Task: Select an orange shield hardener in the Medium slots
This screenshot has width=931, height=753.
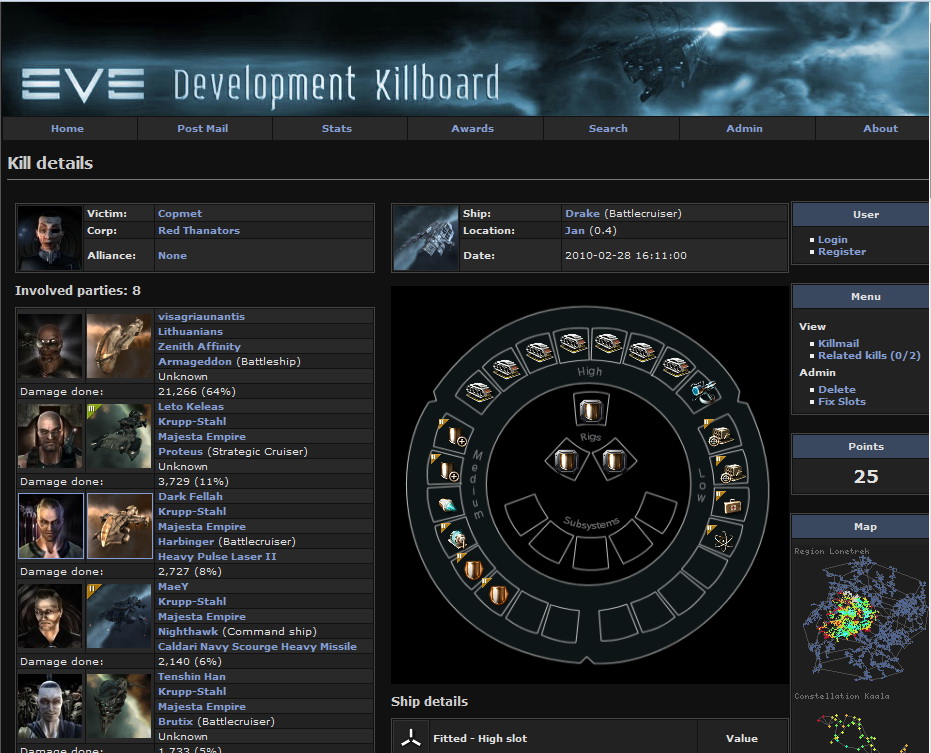Action: (475, 567)
